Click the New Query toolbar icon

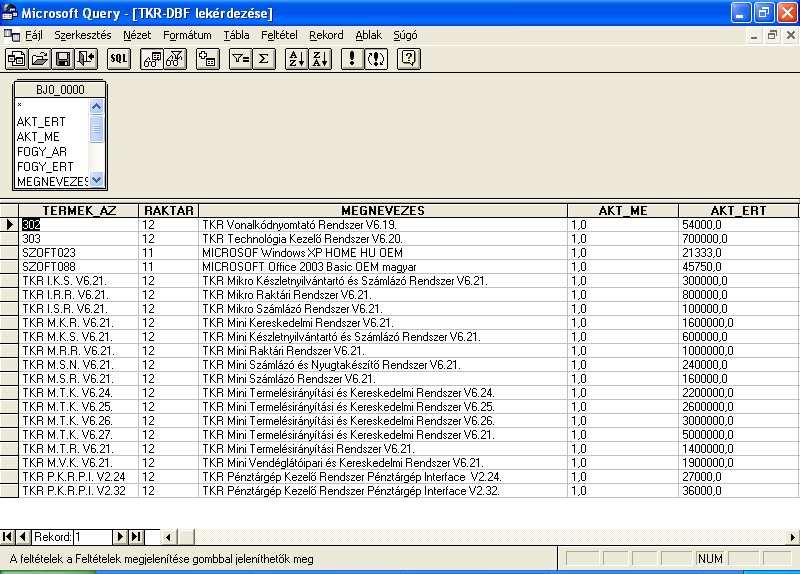(x=16, y=59)
